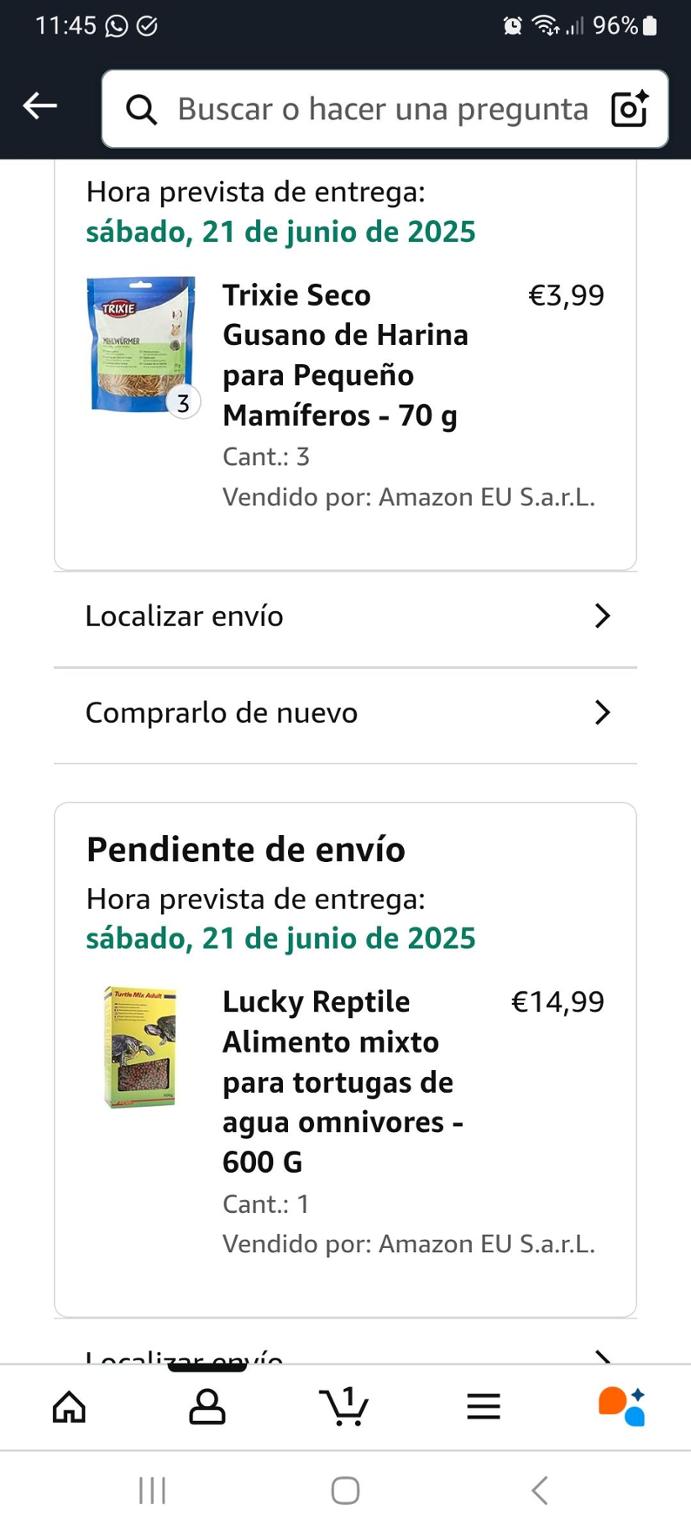This screenshot has height=1536, width=691.
Task: Launch Rufus AI assistant icon
Action: coord(621,1406)
